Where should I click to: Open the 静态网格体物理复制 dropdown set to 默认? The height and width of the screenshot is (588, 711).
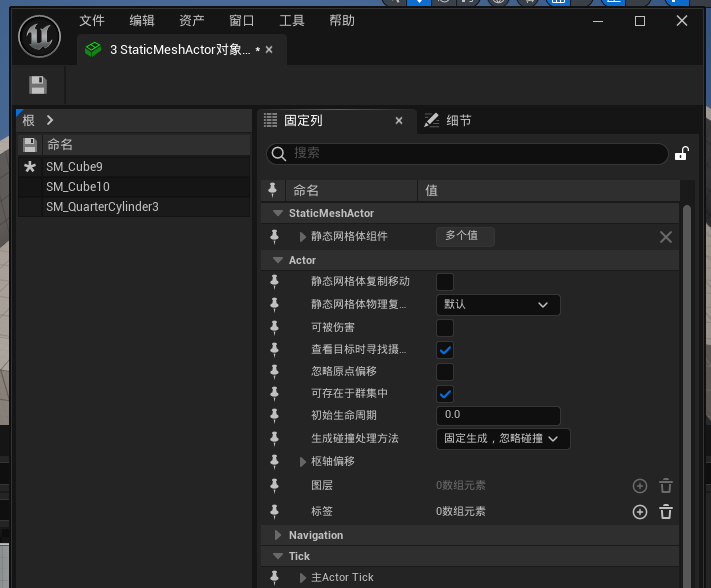(x=498, y=305)
